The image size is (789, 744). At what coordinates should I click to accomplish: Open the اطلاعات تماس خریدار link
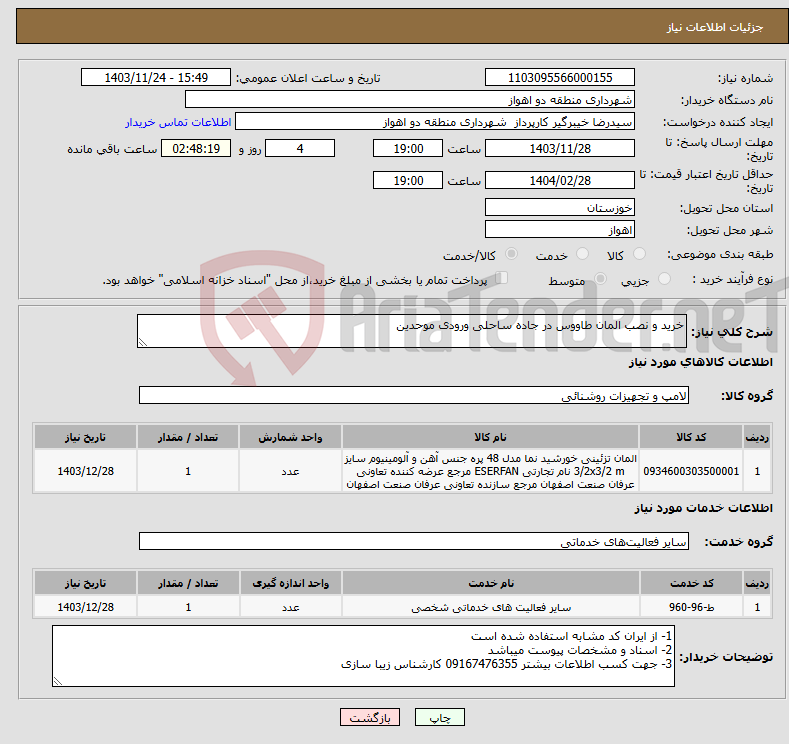[x=178, y=122]
